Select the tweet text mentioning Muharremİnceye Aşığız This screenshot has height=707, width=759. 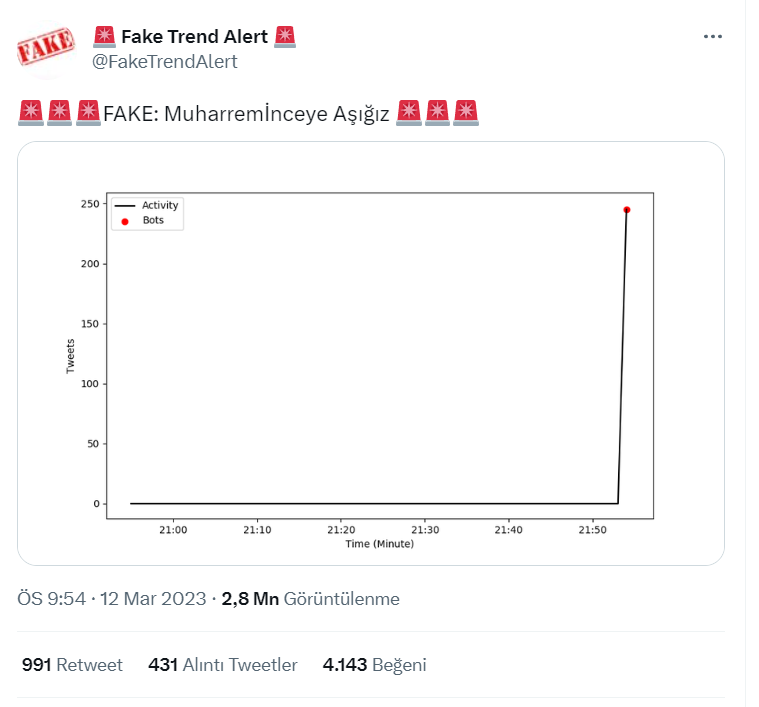point(247,113)
